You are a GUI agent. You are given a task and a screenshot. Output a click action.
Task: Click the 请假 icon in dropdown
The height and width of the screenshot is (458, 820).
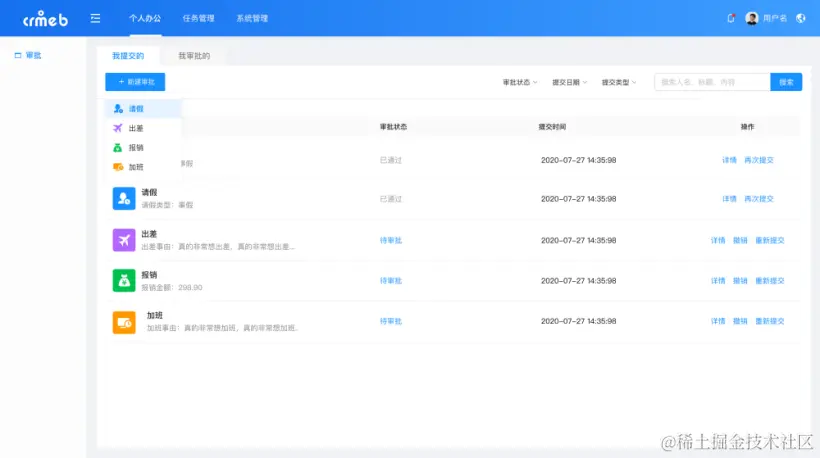click(118, 109)
